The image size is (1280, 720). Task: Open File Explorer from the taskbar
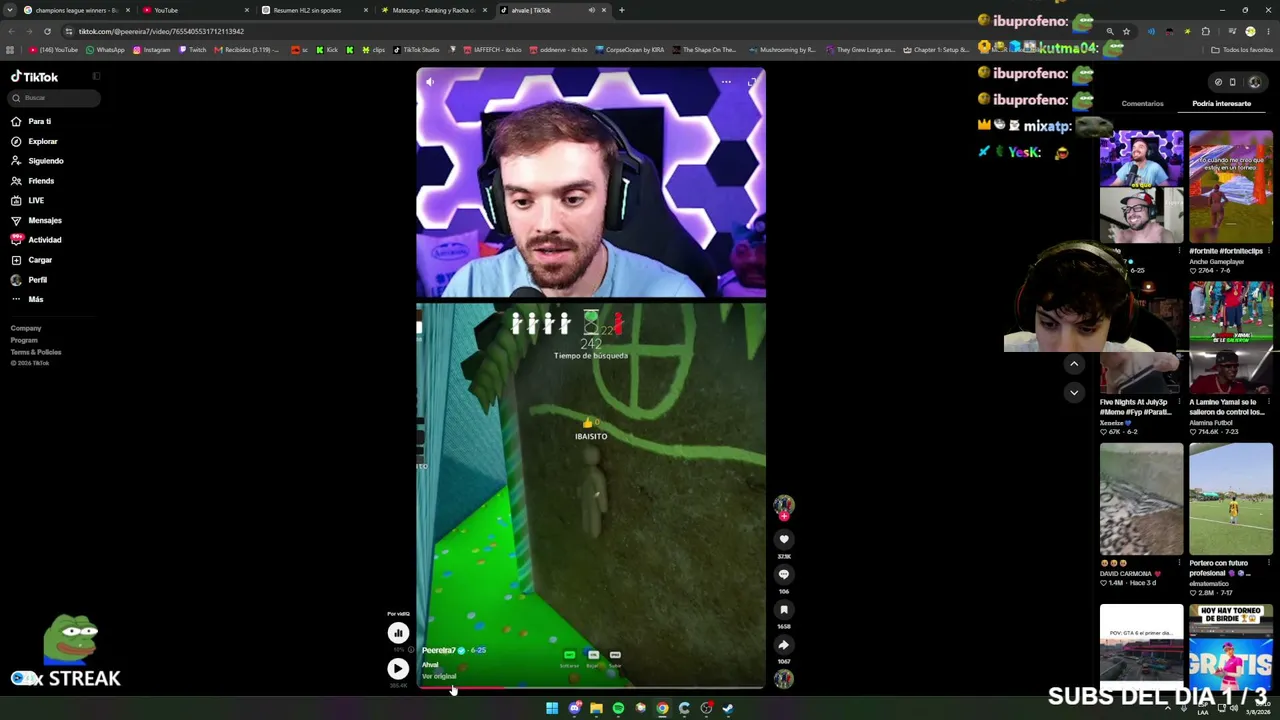pyautogui.click(x=596, y=708)
